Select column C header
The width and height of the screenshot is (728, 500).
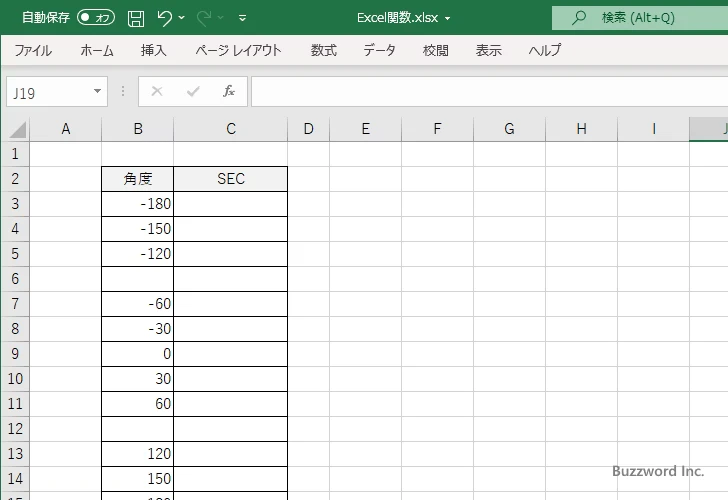point(231,129)
